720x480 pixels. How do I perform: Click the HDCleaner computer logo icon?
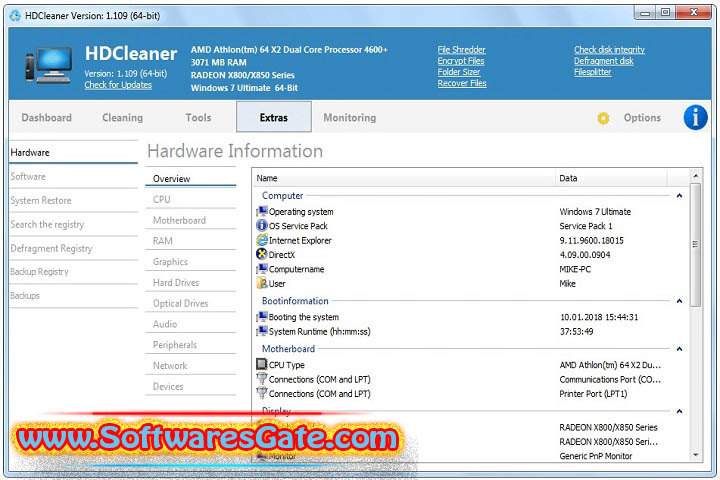point(49,65)
